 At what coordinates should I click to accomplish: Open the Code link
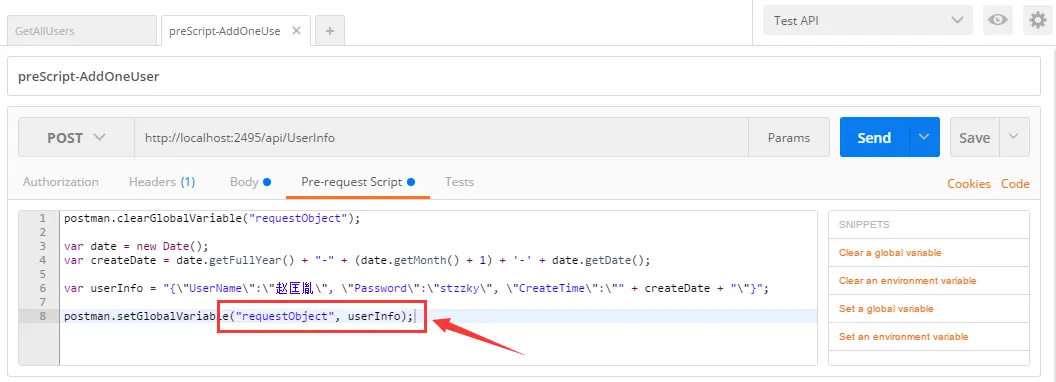click(x=1015, y=184)
